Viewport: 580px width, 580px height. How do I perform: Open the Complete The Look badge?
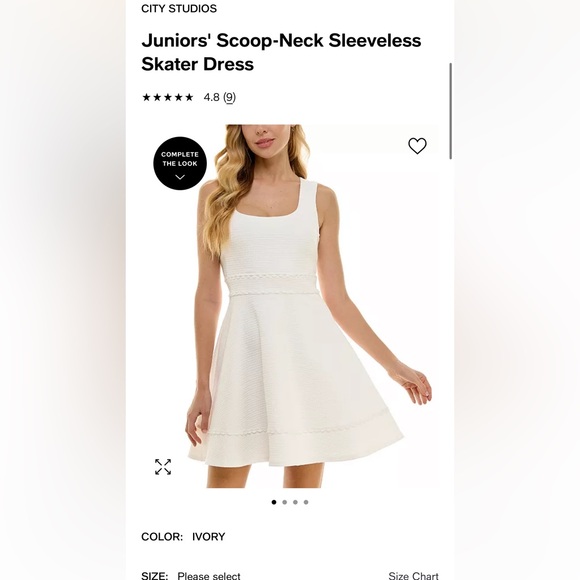click(x=180, y=163)
